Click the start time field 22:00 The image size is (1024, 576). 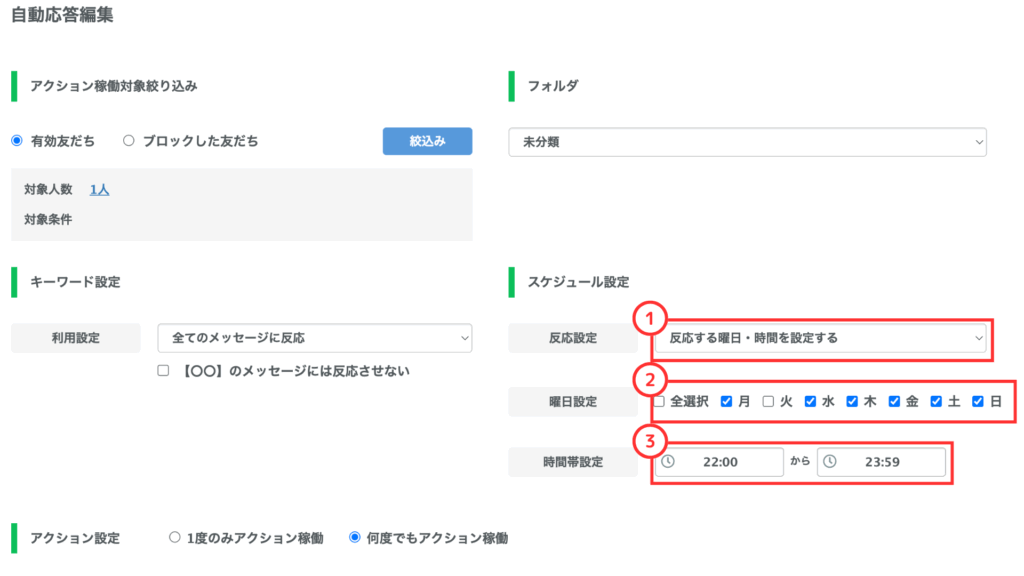point(719,462)
